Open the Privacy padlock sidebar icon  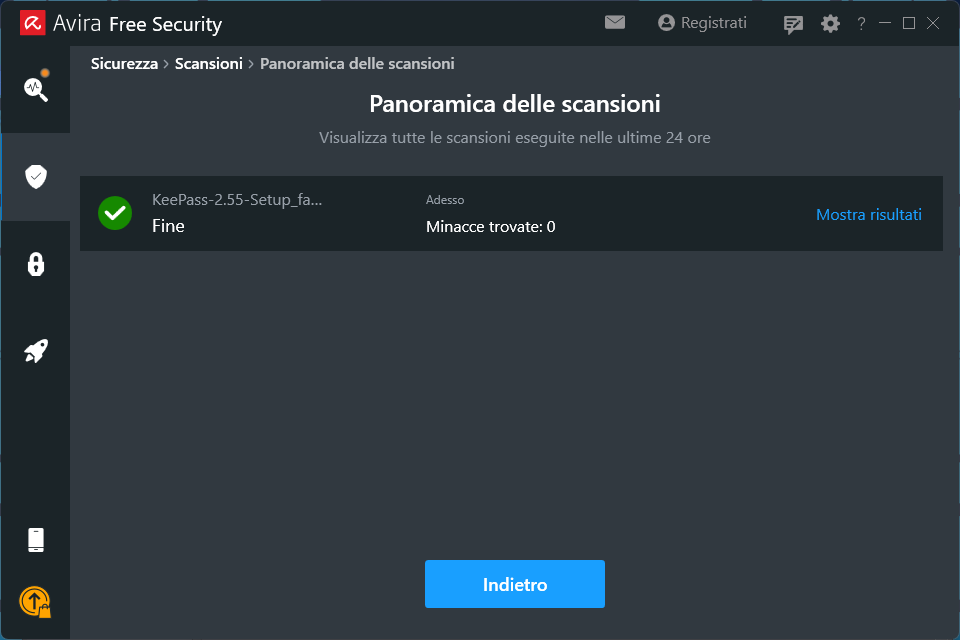coord(36,264)
